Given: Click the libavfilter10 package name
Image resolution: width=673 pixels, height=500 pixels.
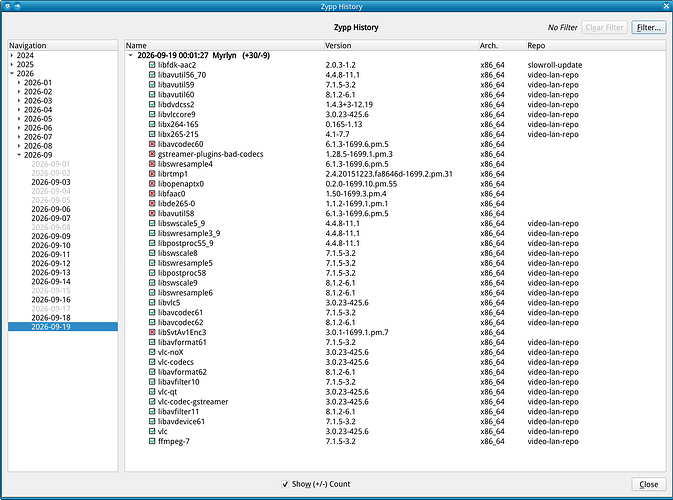Looking at the screenshot, I should tap(179, 382).
